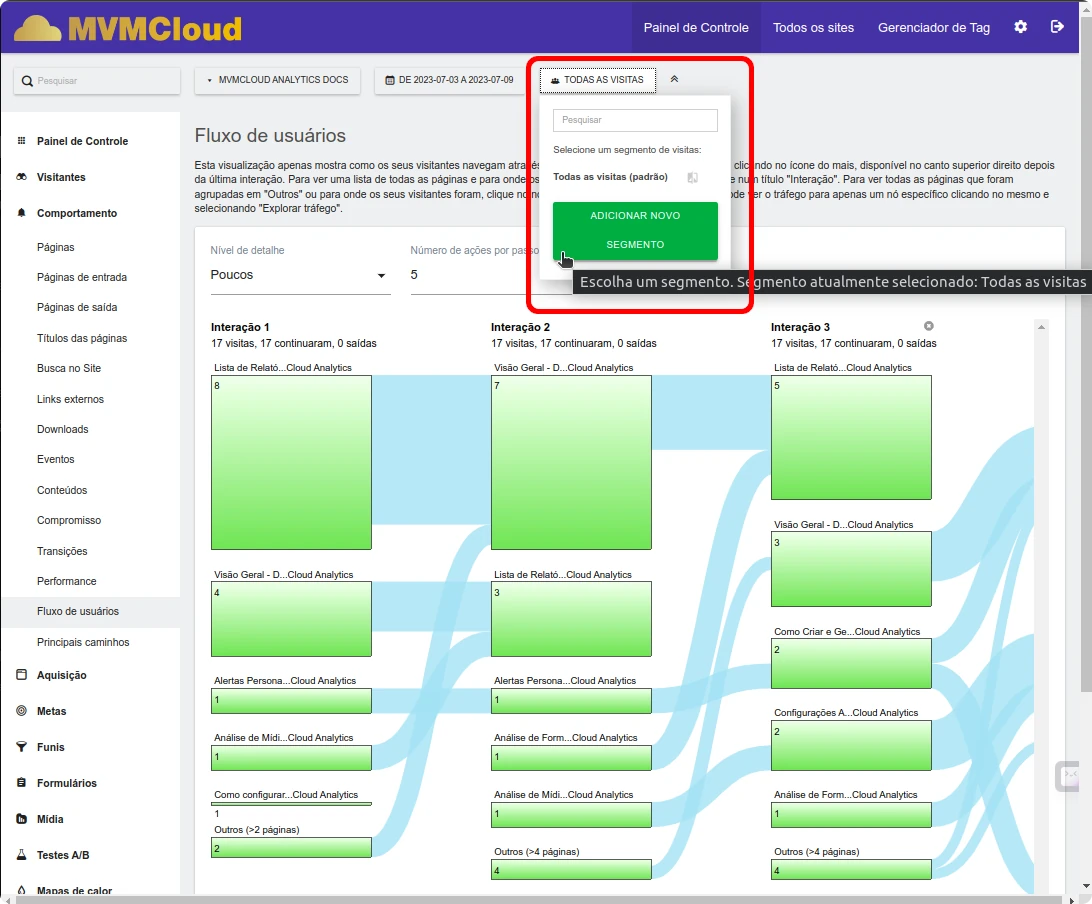This screenshot has width=1092, height=904.
Task: Click the vertical scrollbar on right edge
Action: [1085, 400]
